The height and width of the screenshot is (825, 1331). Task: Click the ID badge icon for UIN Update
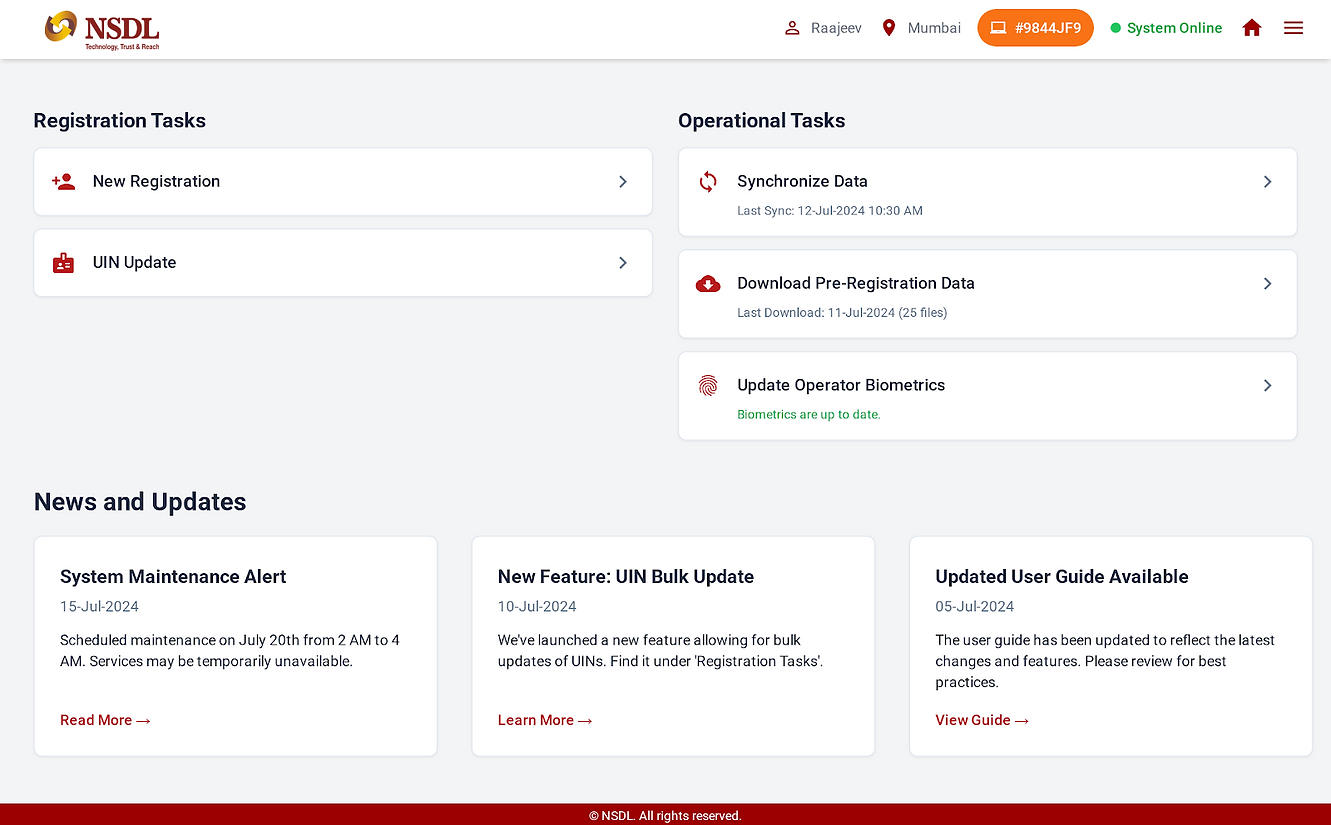[x=64, y=263]
